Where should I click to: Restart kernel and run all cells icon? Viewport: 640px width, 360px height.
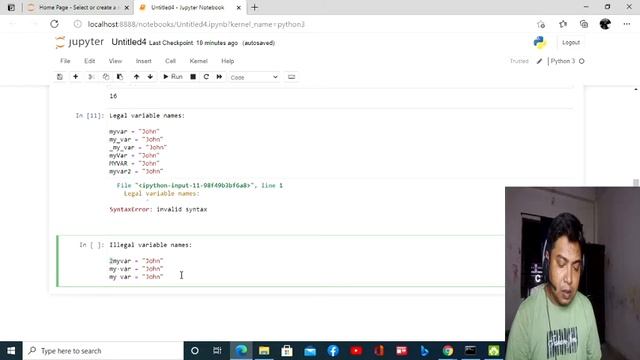(219, 77)
